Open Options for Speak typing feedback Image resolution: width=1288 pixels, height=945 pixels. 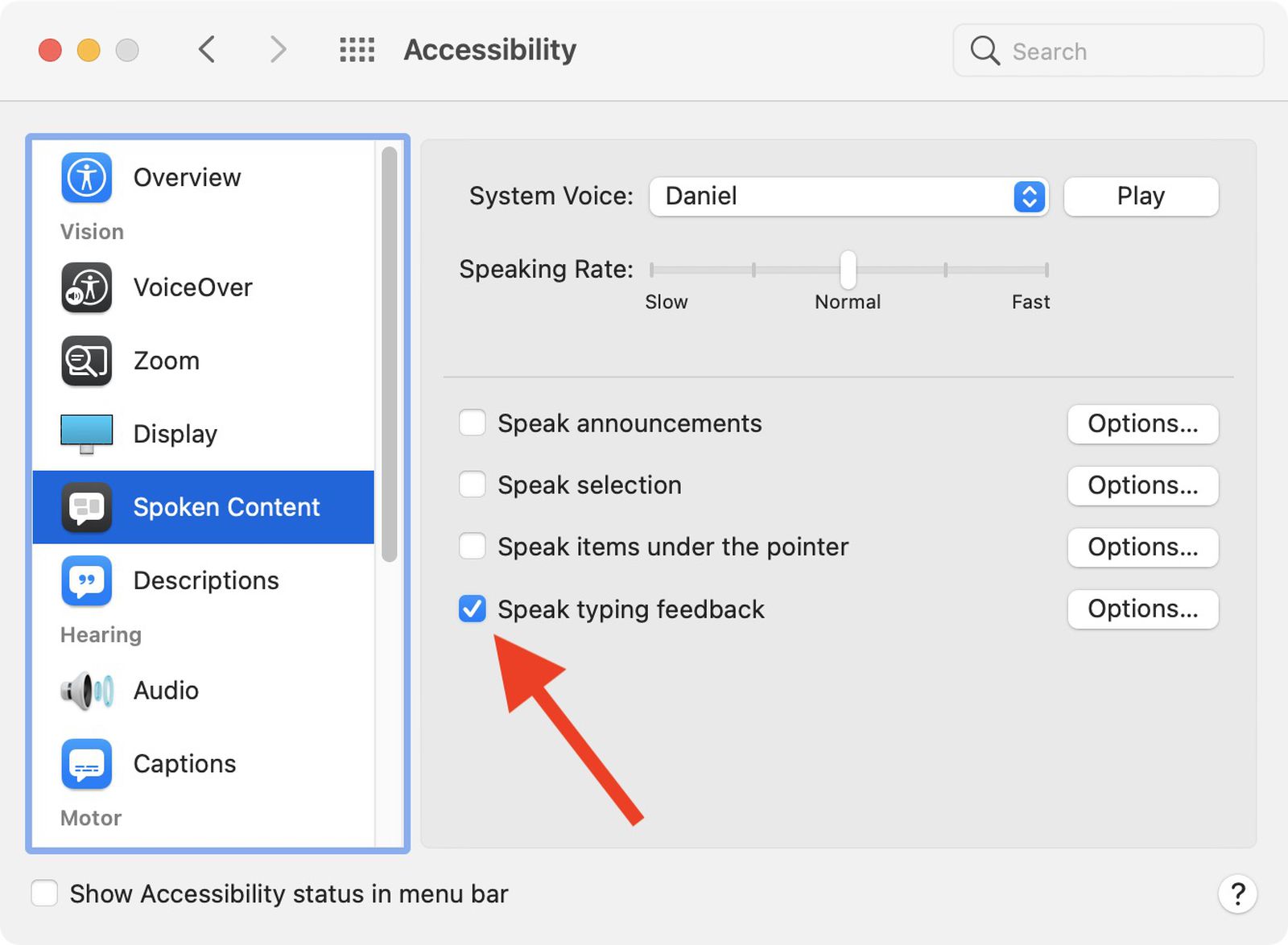pos(1142,609)
